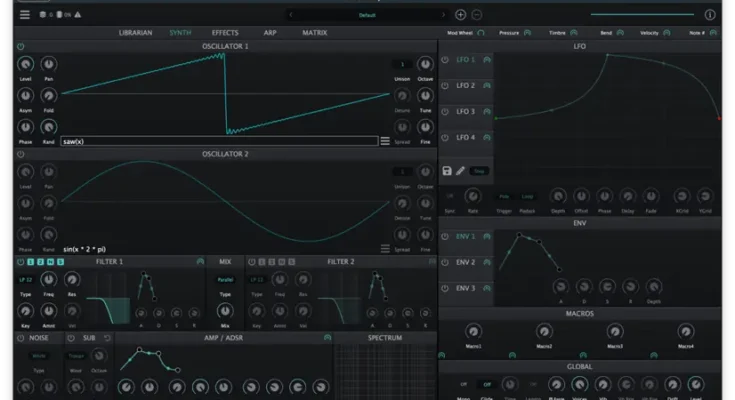Toggle Oscillator 2 power button
This screenshot has height=400, width=735.
21,154
